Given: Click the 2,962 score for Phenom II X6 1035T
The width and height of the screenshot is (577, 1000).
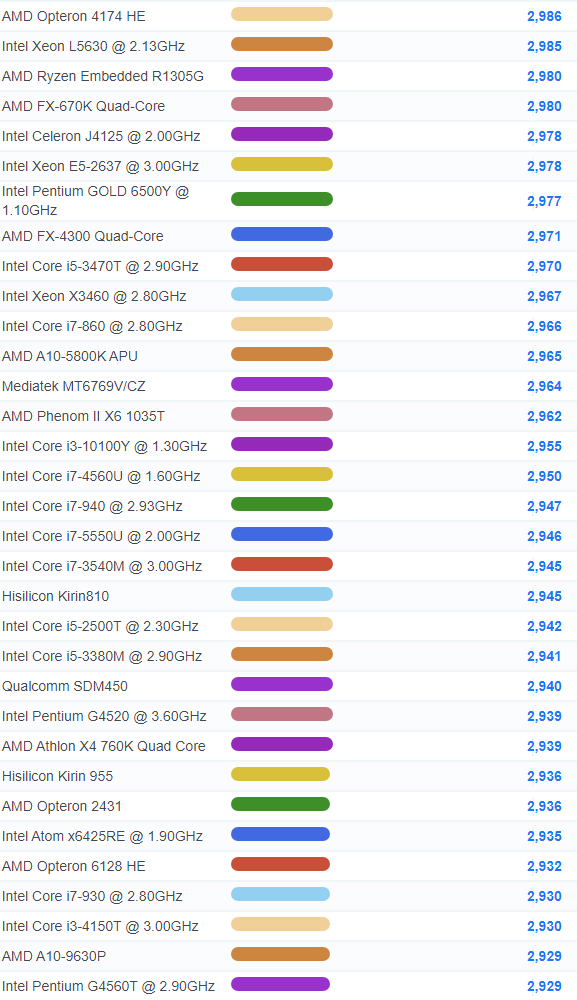Looking at the screenshot, I should (x=544, y=416).
